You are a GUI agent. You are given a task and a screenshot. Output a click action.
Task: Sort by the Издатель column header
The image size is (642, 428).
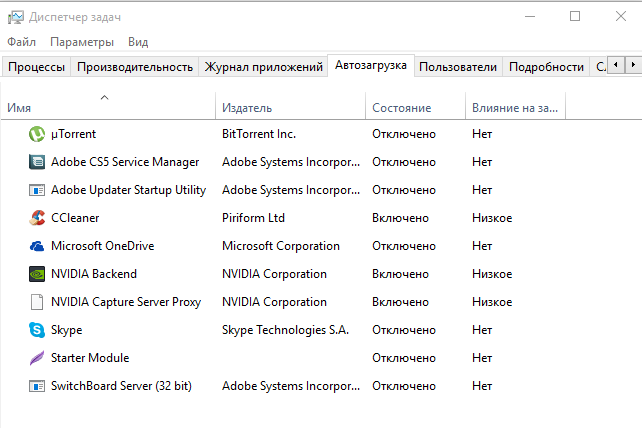290,106
